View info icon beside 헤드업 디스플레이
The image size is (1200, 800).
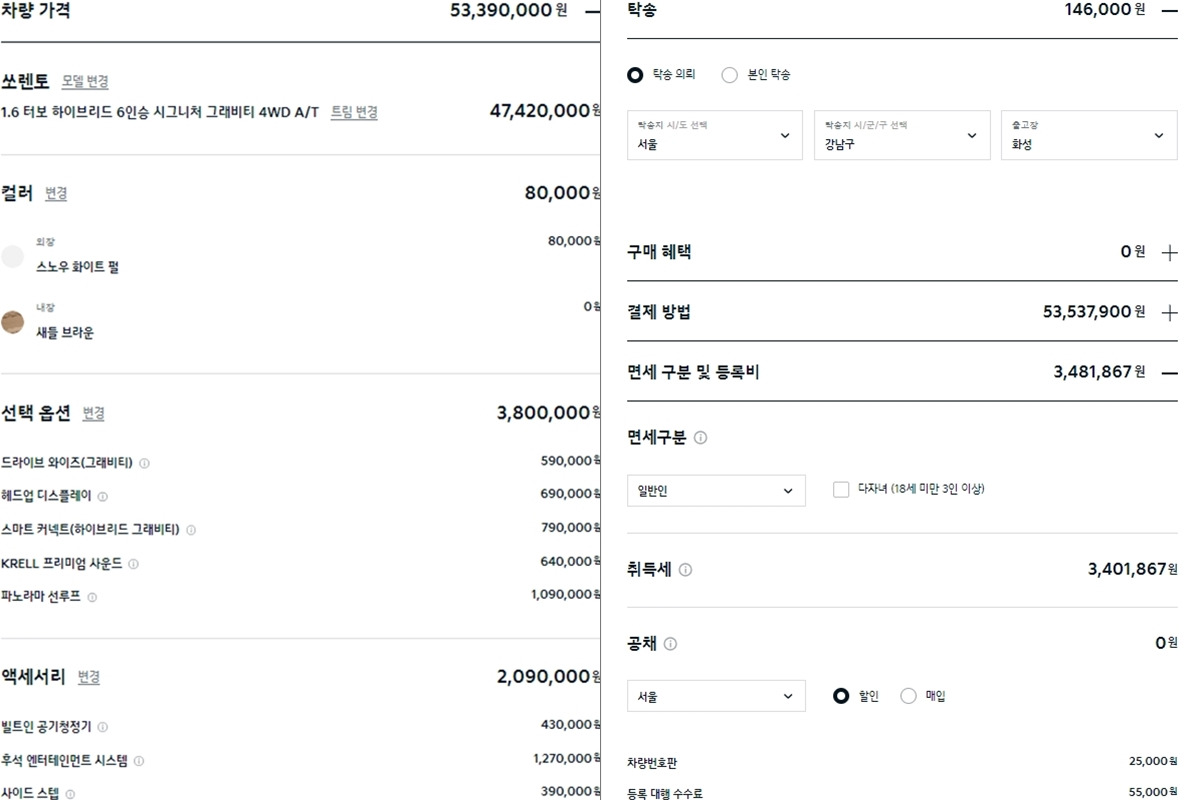pyautogui.click(x=103, y=496)
